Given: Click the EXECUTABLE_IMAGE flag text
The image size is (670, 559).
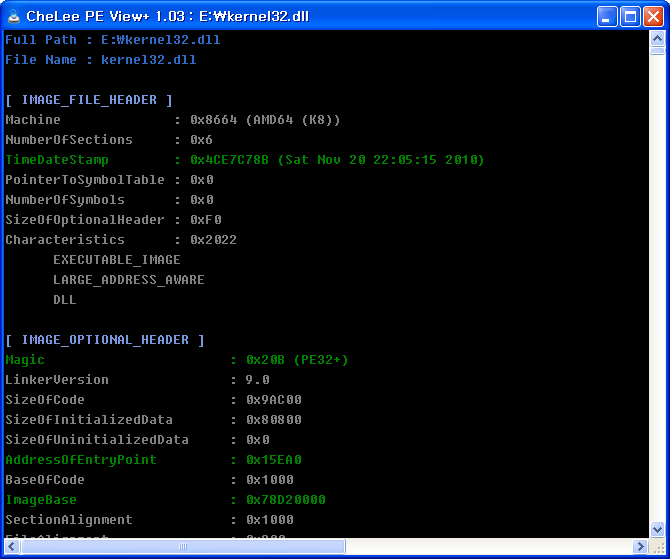Looking at the screenshot, I should pyautogui.click(x=117, y=260).
